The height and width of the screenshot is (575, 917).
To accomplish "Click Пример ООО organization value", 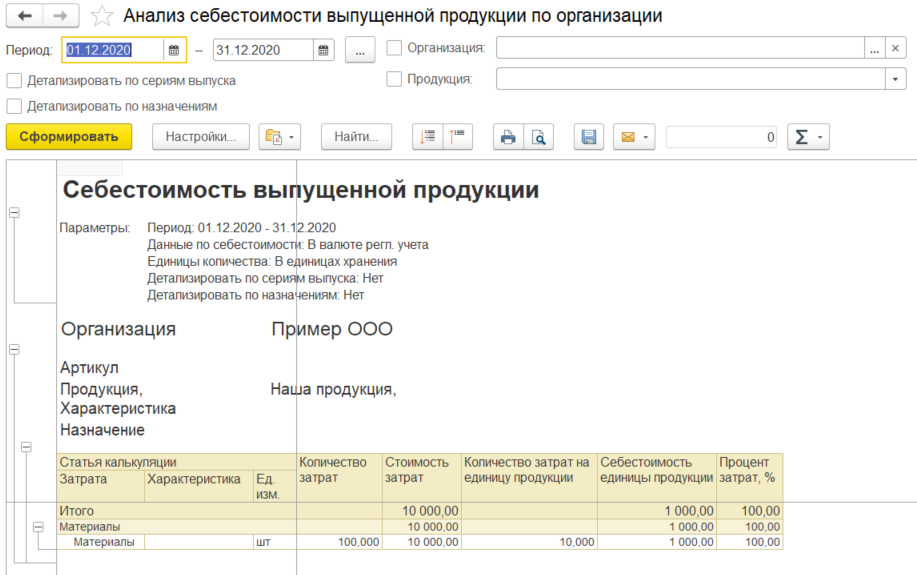I will (332, 329).
